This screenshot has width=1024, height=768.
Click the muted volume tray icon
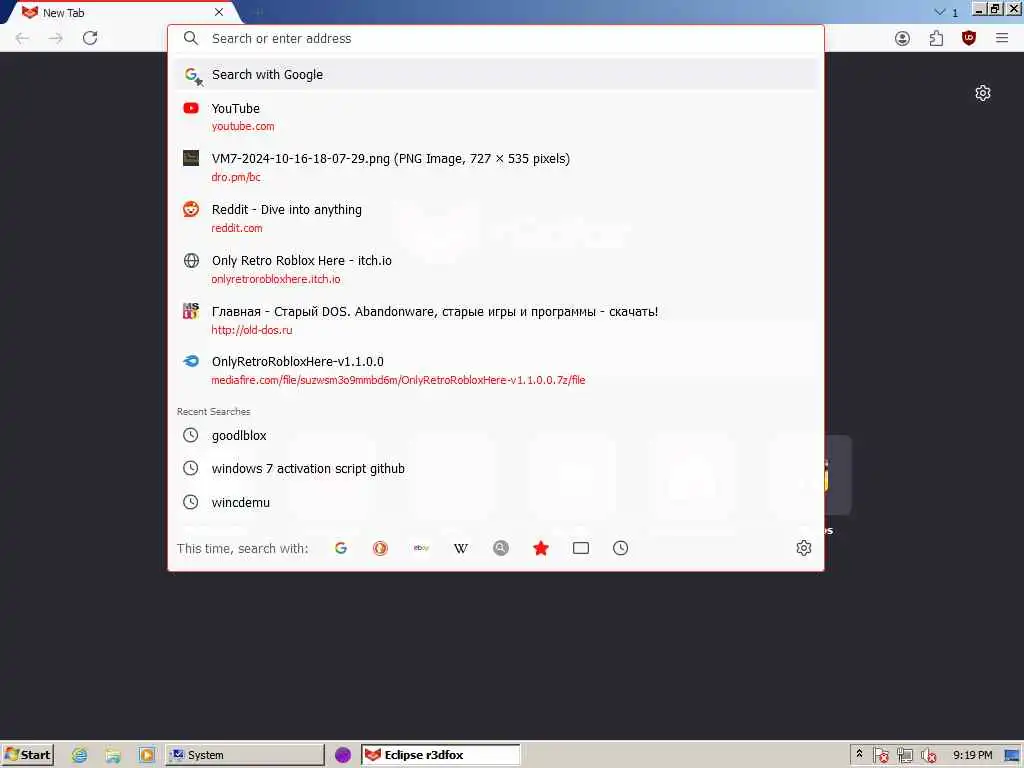tap(928, 755)
